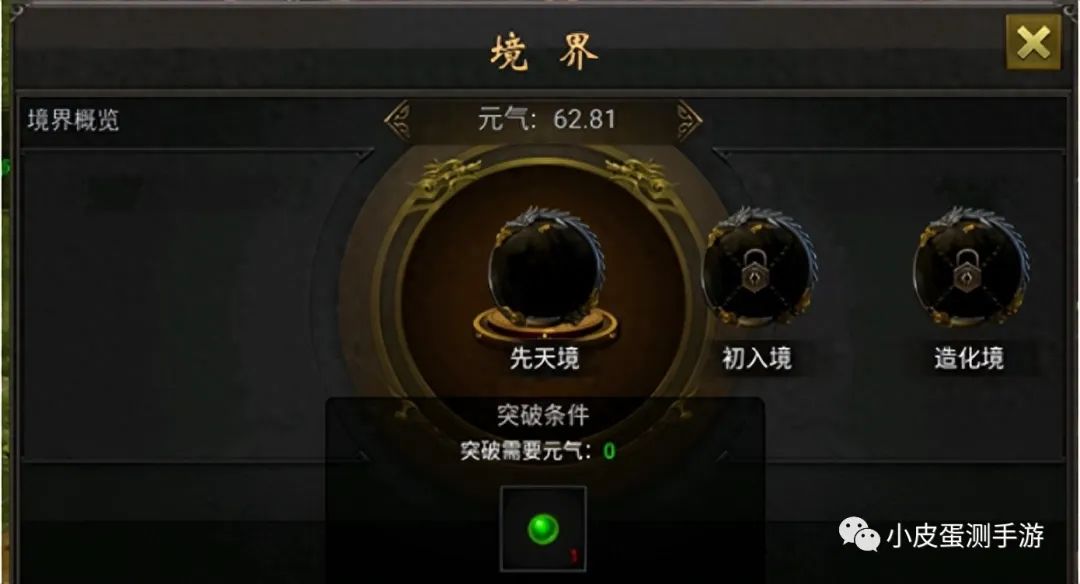The width and height of the screenshot is (1080, 584).
Task: Close the 境界 panel with the X
Action: pos(1033,43)
